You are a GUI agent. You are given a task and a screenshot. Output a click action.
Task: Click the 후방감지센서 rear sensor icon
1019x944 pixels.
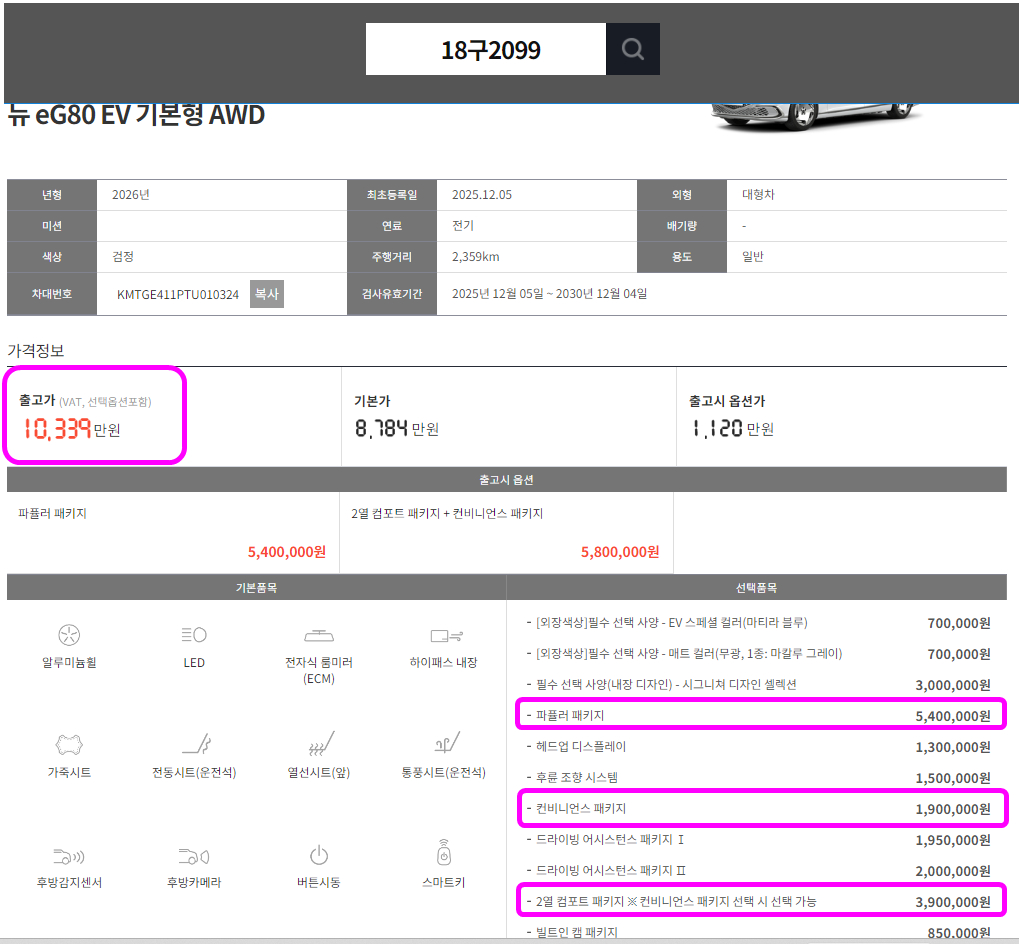[69, 856]
